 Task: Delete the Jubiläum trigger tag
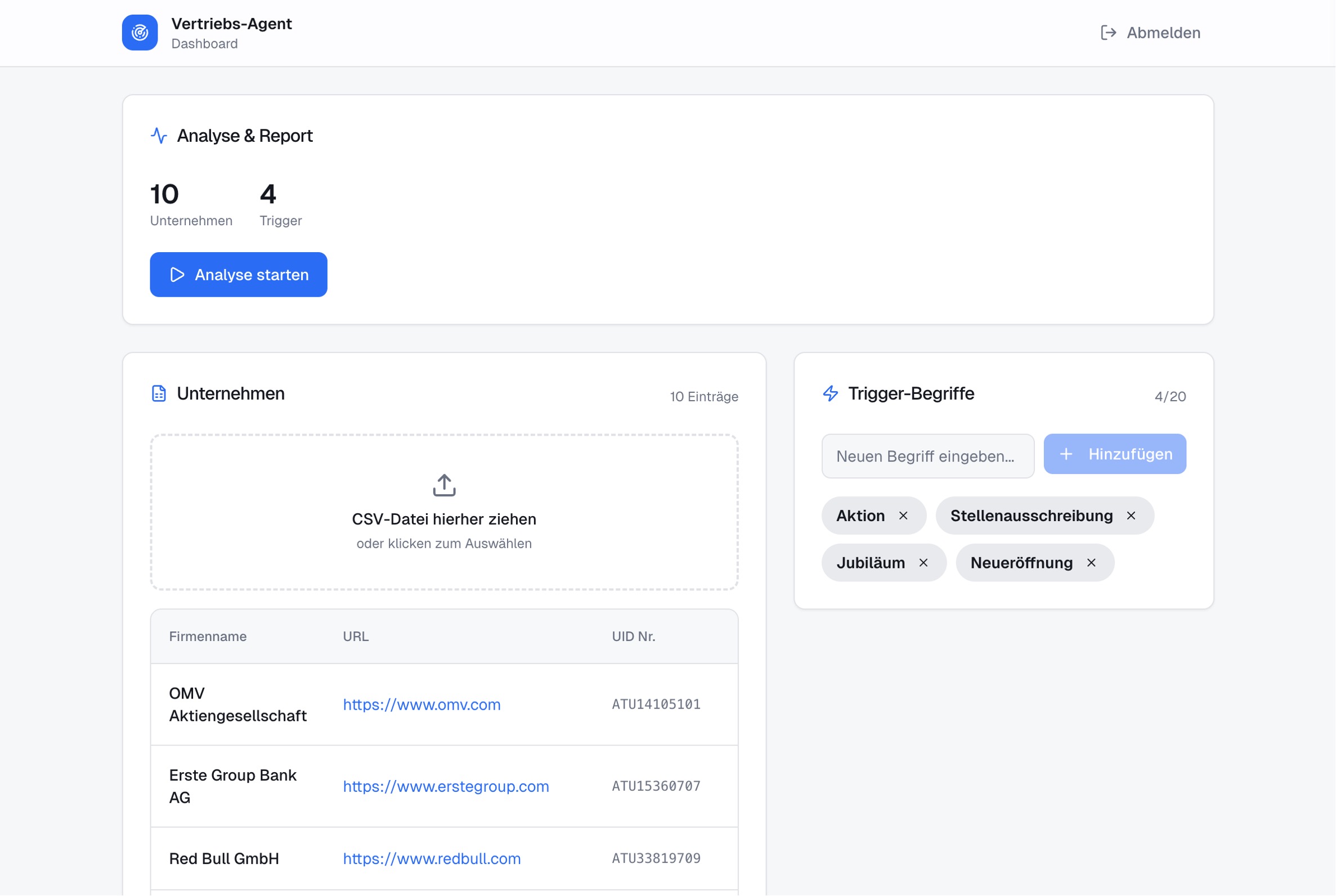[x=923, y=563]
